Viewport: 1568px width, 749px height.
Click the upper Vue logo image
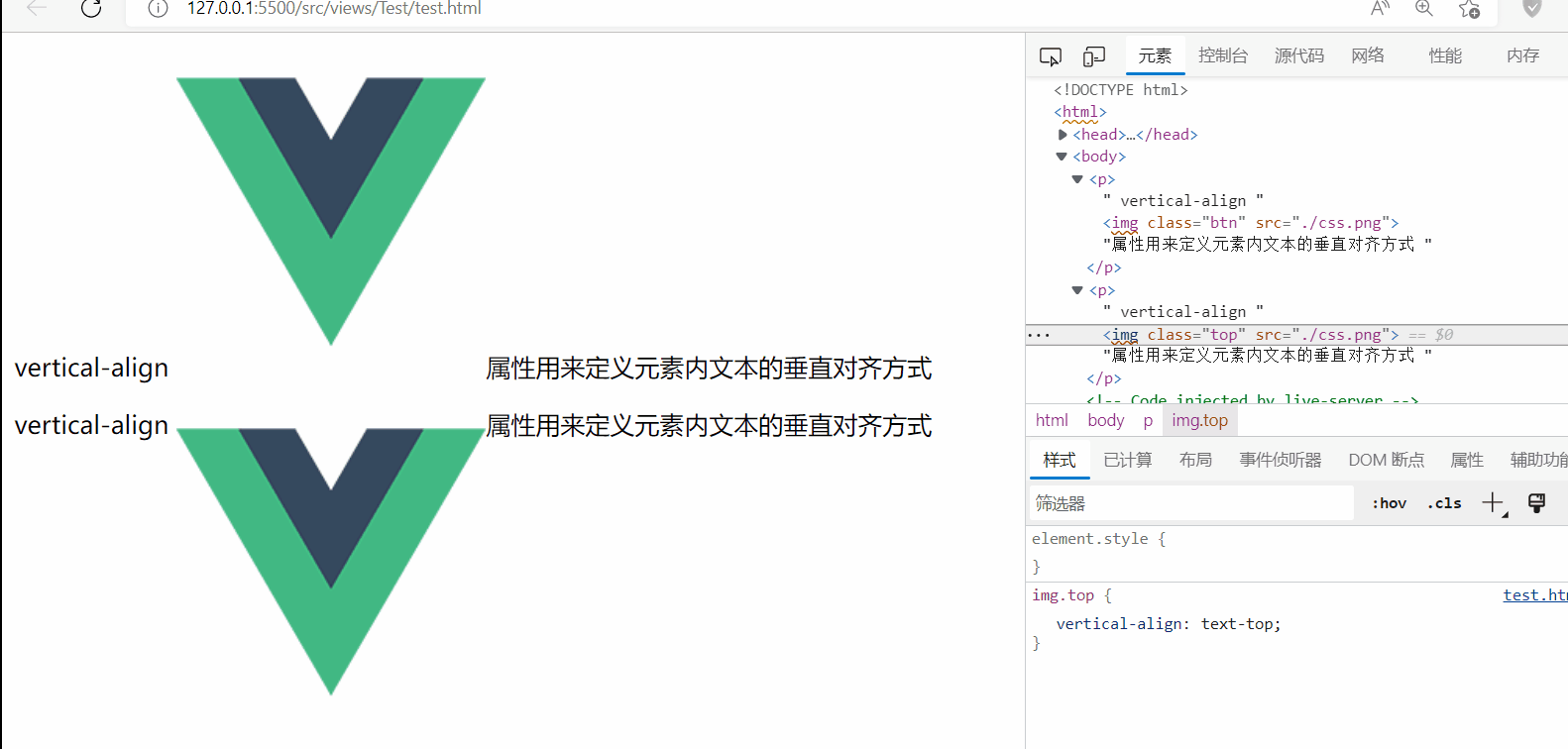(331, 211)
